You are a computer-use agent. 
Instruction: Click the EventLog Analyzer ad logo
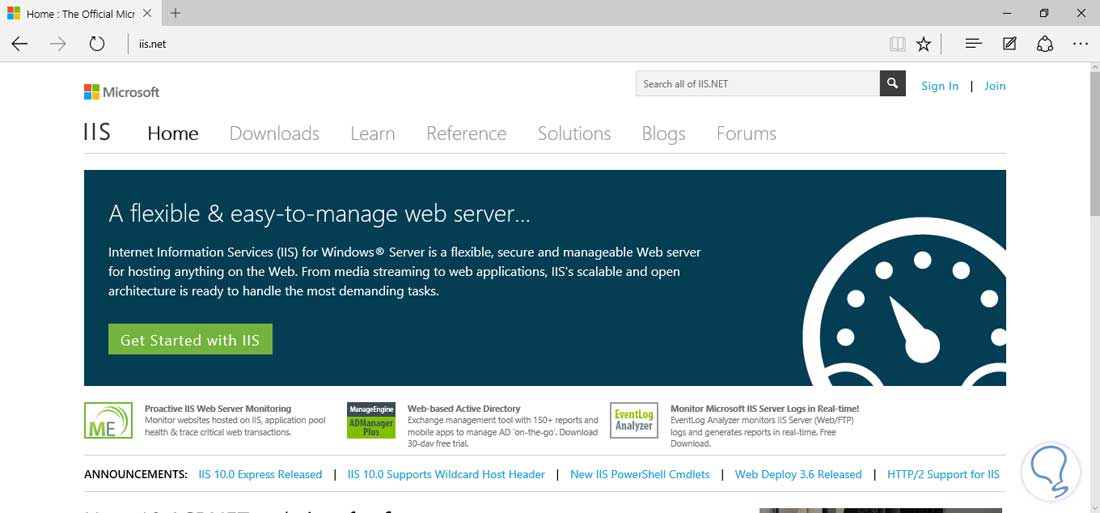point(634,420)
